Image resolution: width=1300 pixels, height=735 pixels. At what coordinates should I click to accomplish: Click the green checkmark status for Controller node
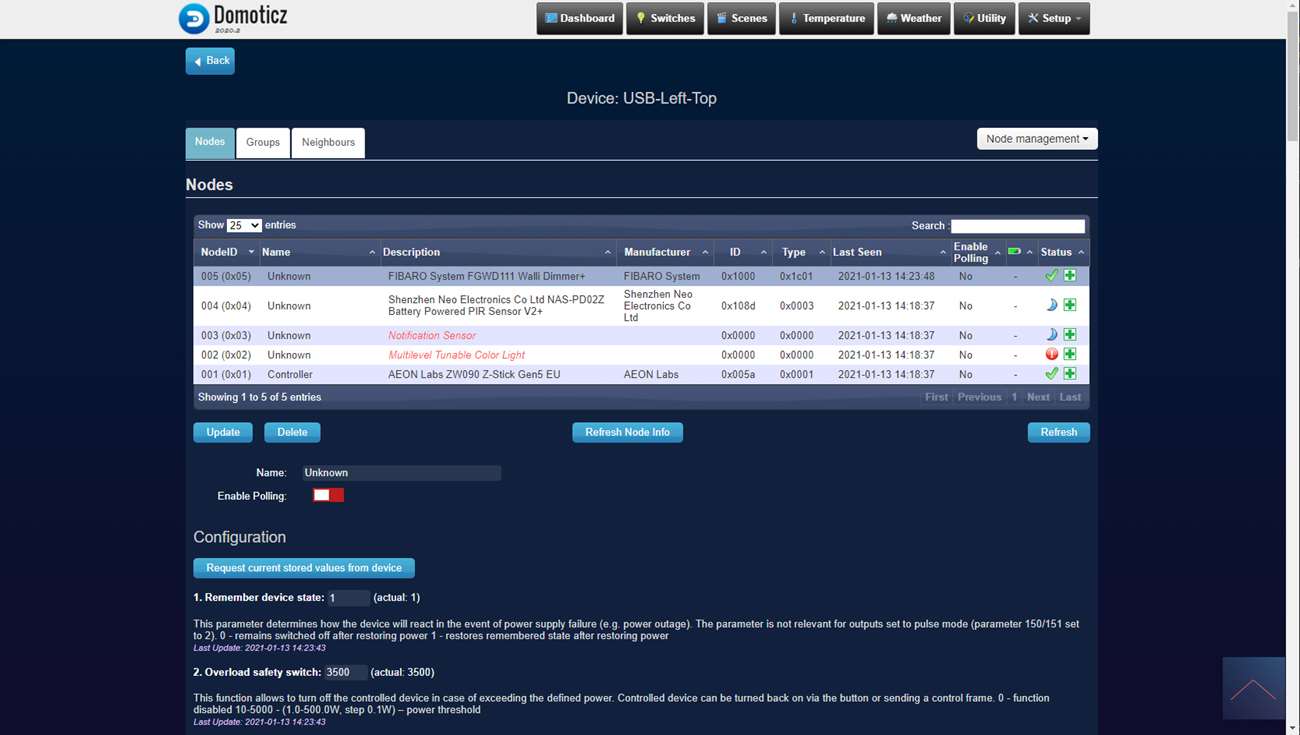(x=1051, y=374)
